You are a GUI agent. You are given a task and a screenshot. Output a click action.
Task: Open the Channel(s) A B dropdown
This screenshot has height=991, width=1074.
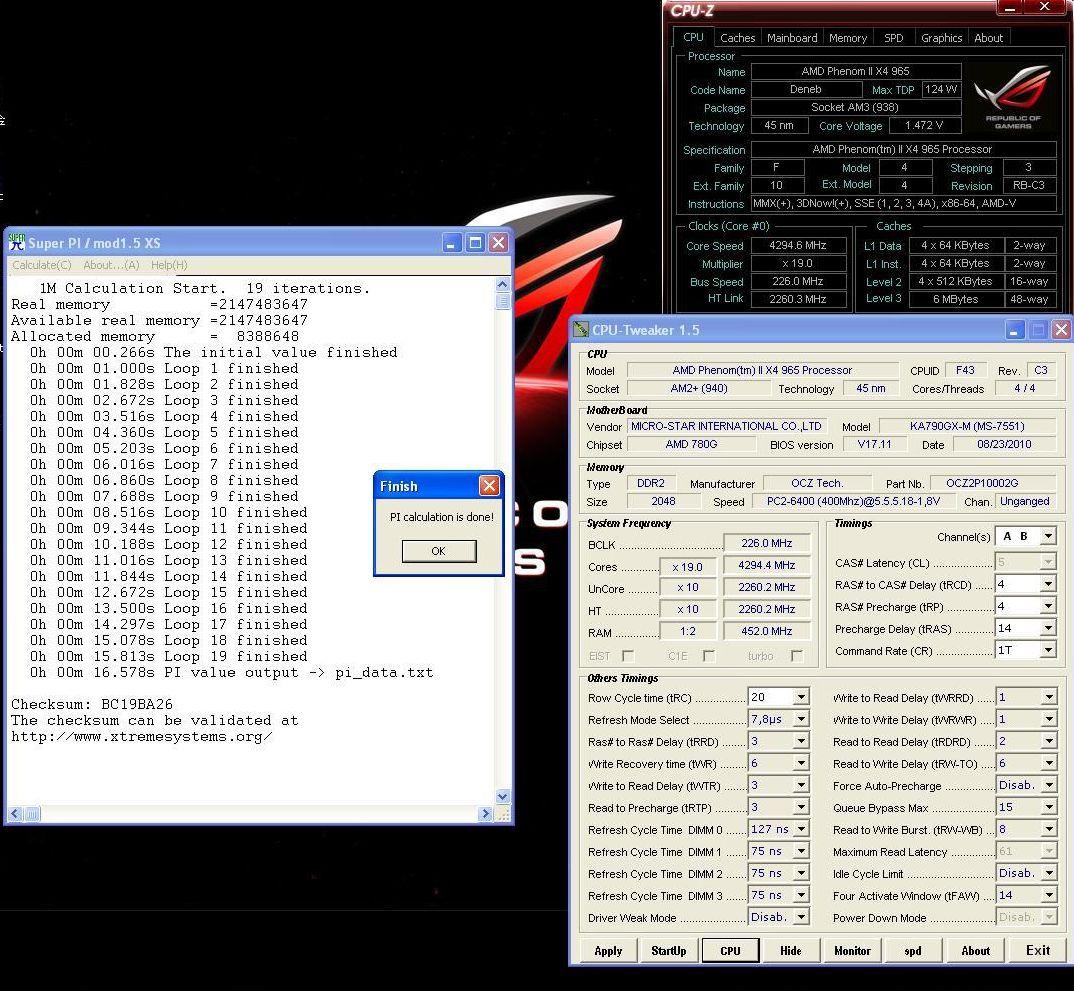point(1048,536)
